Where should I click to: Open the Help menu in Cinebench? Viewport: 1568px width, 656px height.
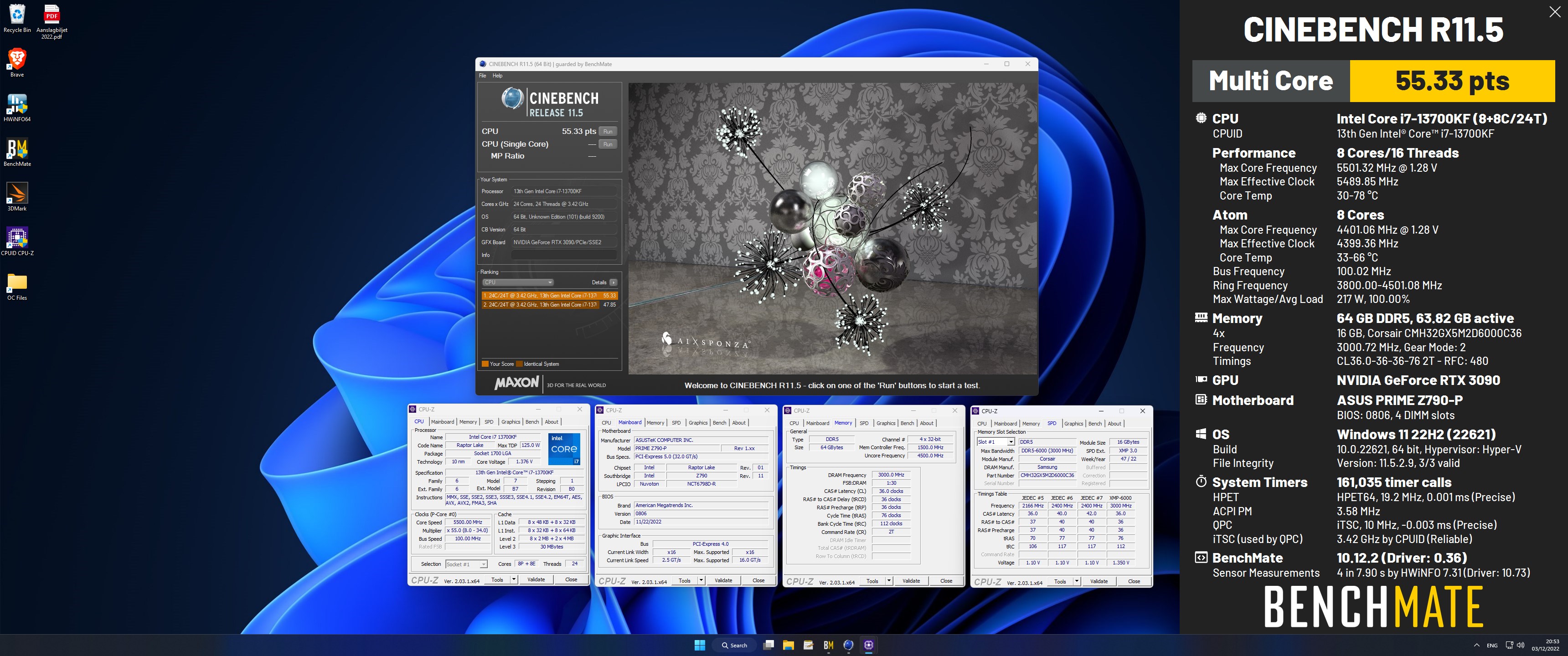(497, 76)
